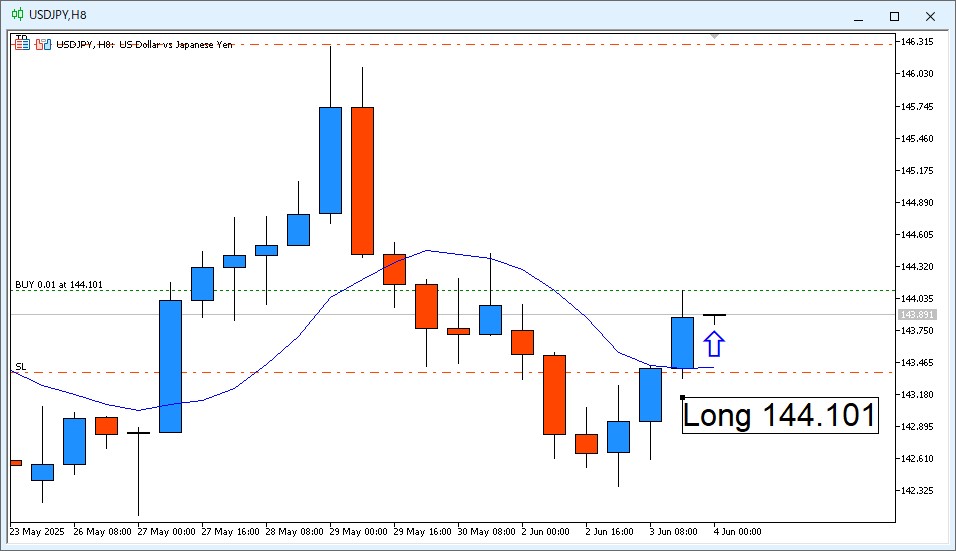This screenshot has height=551, width=956.
Task: Click price scale value 143.750
Action: point(917,330)
